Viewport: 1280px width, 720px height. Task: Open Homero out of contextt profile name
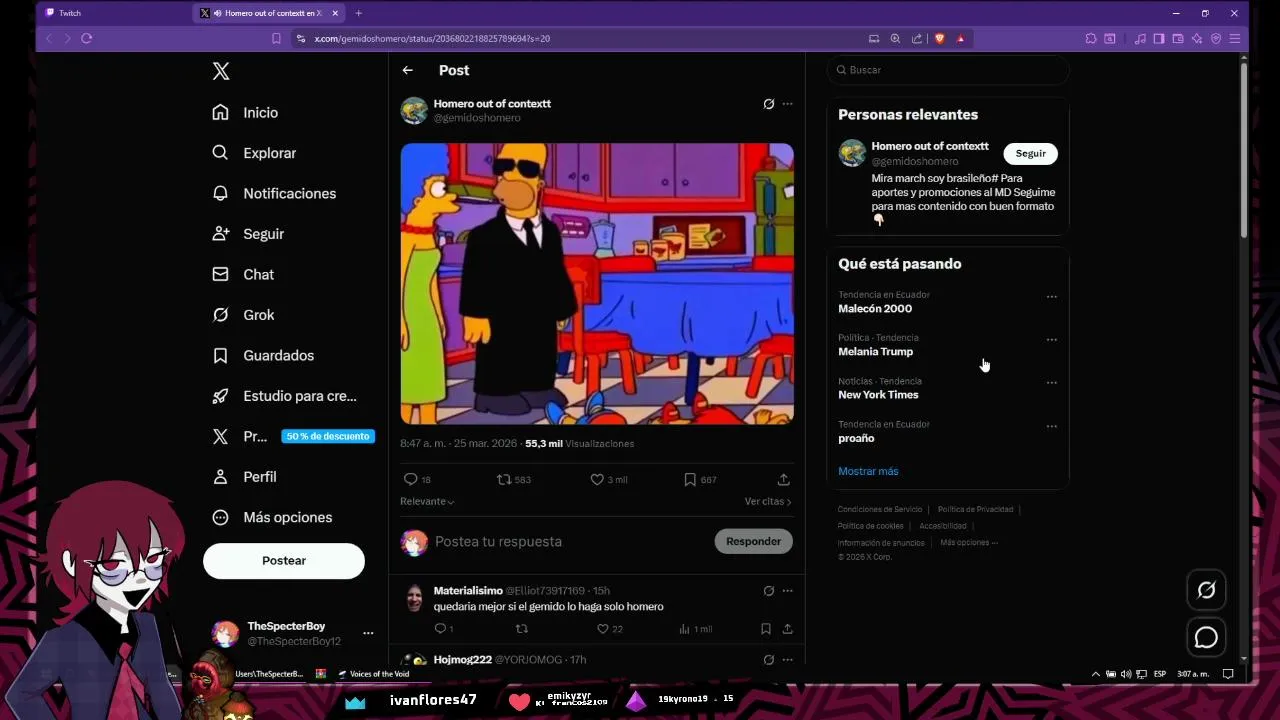coord(492,104)
